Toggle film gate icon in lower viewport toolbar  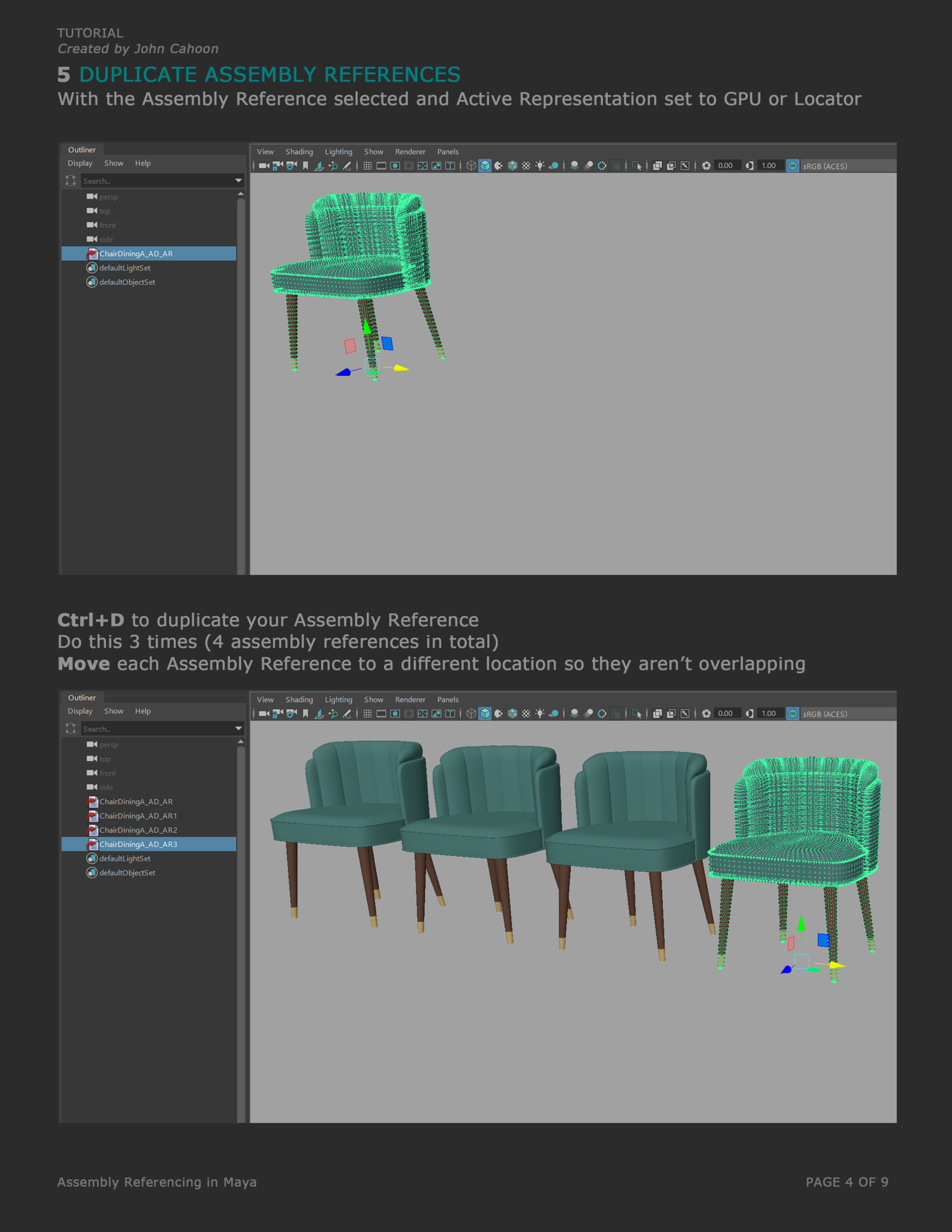click(382, 714)
